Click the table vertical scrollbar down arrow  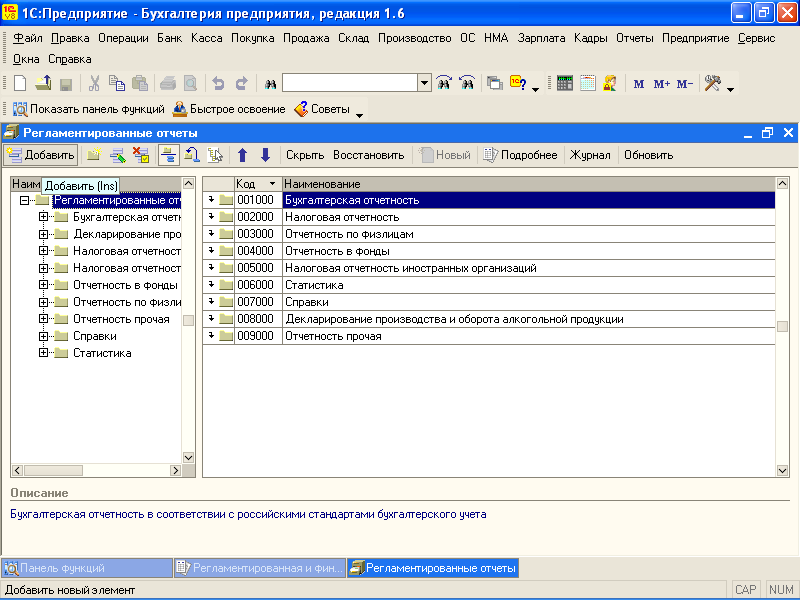[x=782, y=470]
